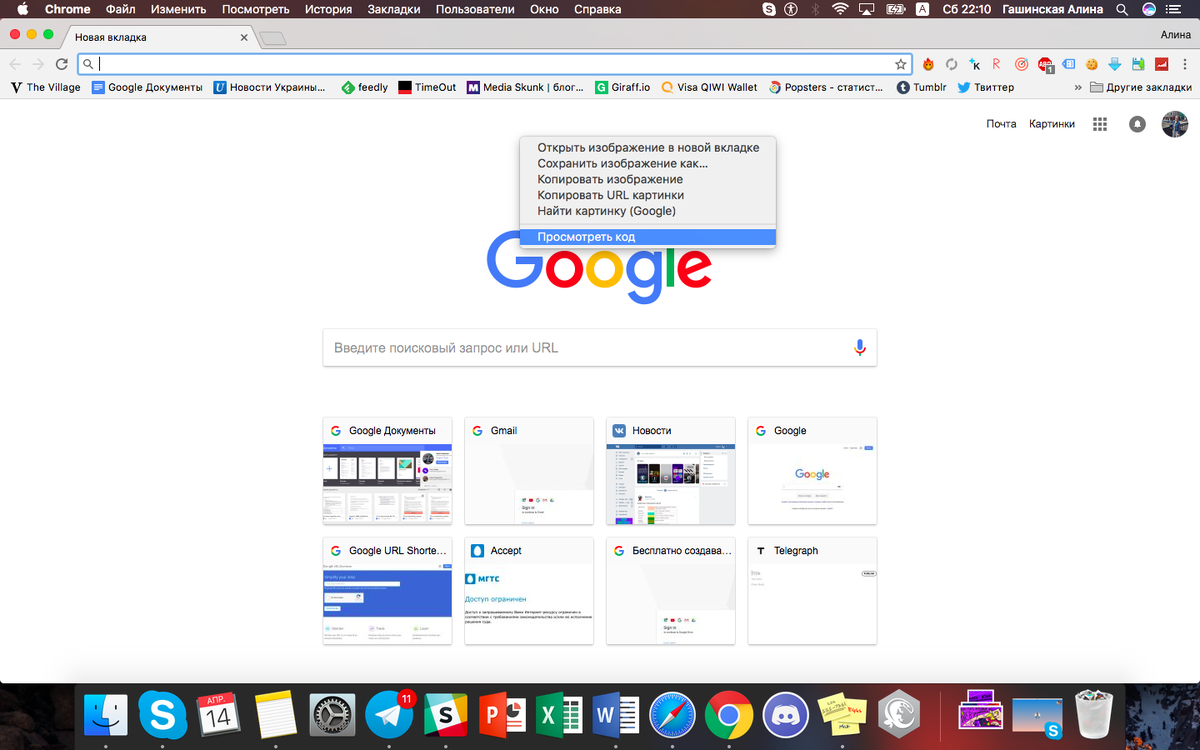Open the Tumblr bookmark
This screenshot has width=1200, height=750.
point(921,87)
